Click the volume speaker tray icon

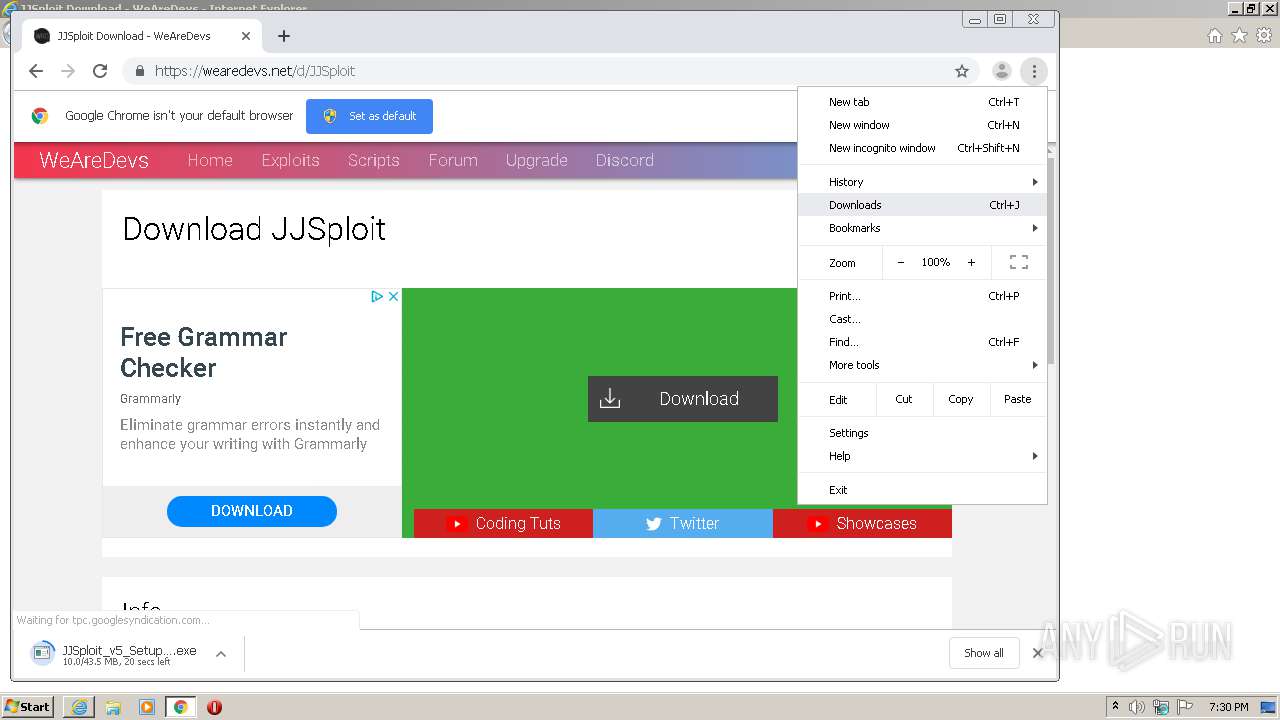pos(1137,707)
